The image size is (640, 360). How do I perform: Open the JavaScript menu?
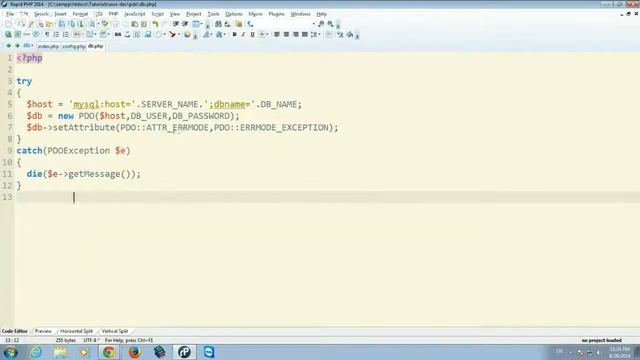(x=134, y=14)
